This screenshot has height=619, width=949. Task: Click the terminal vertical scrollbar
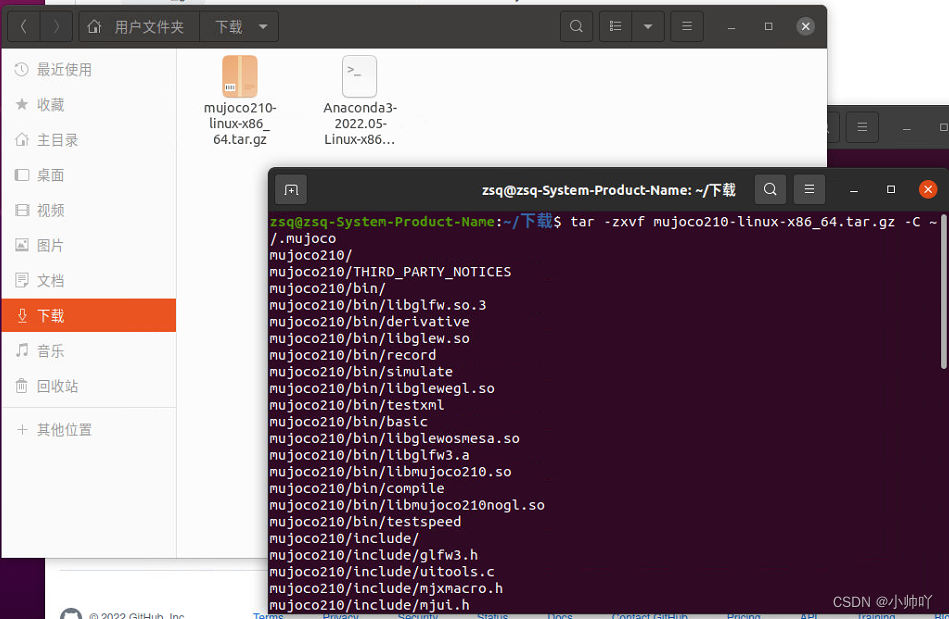[x=944, y=290]
